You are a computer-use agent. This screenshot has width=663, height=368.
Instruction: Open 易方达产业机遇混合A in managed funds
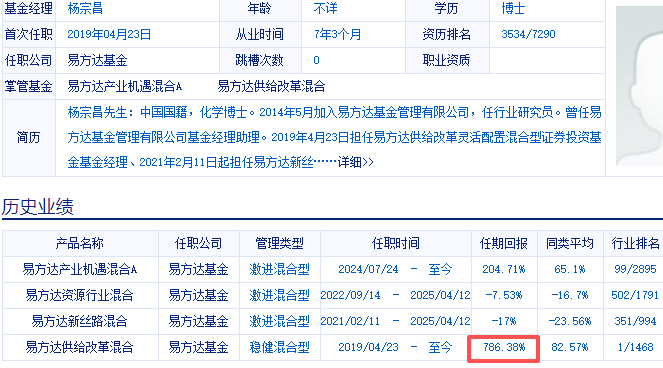point(125,86)
